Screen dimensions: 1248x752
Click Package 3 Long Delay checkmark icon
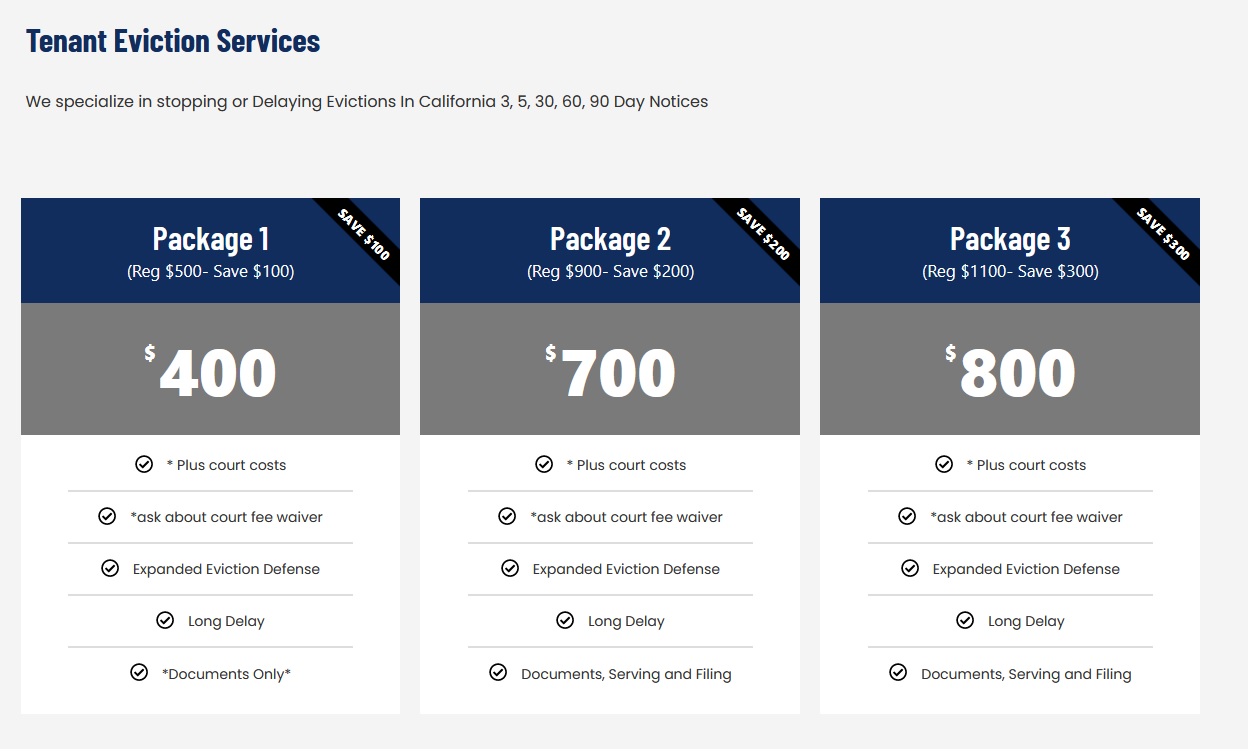point(965,620)
